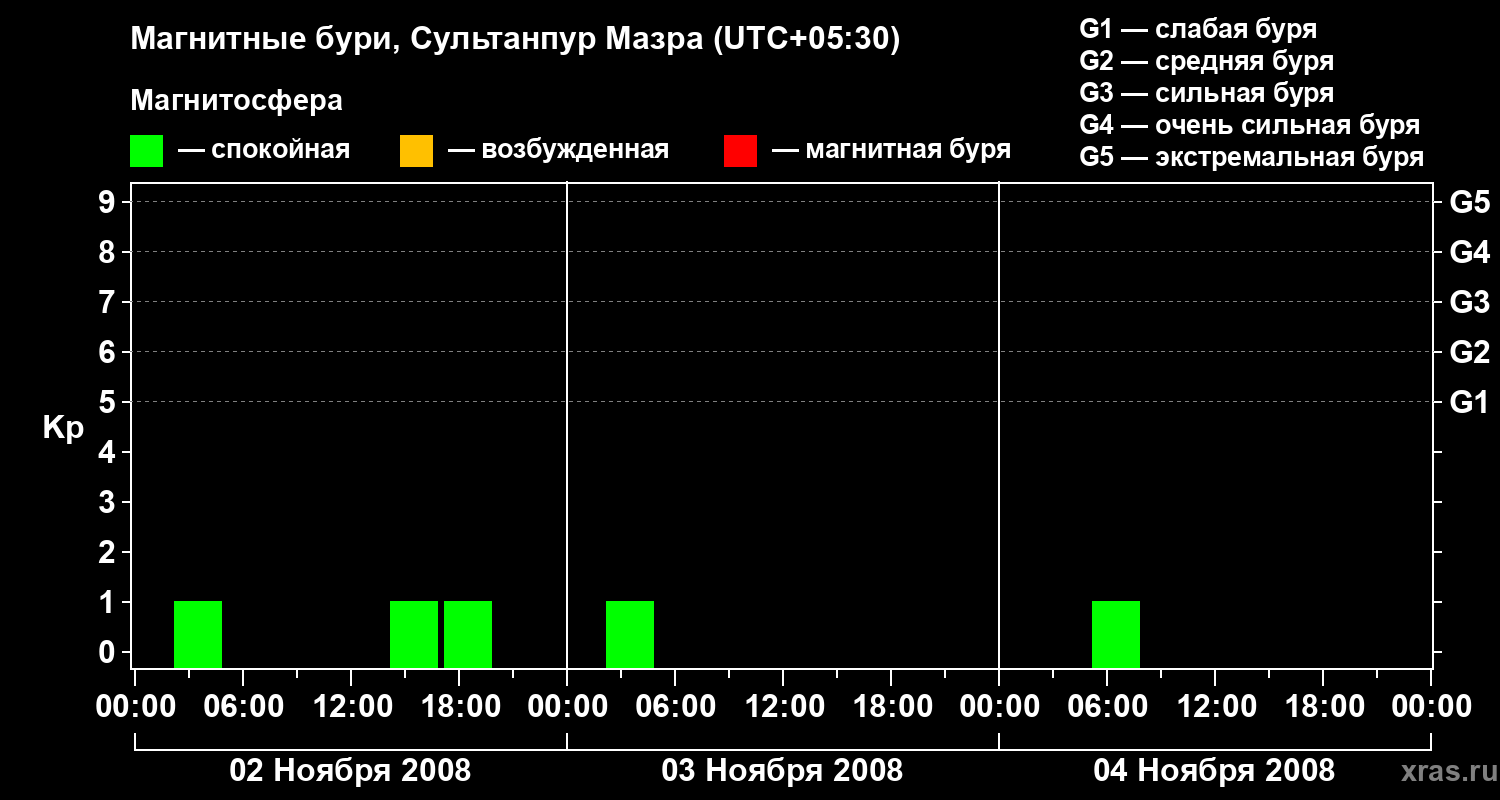Click the 06:00 time label above 02 Ноября
The image size is (1500, 800).
[x=243, y=706]
